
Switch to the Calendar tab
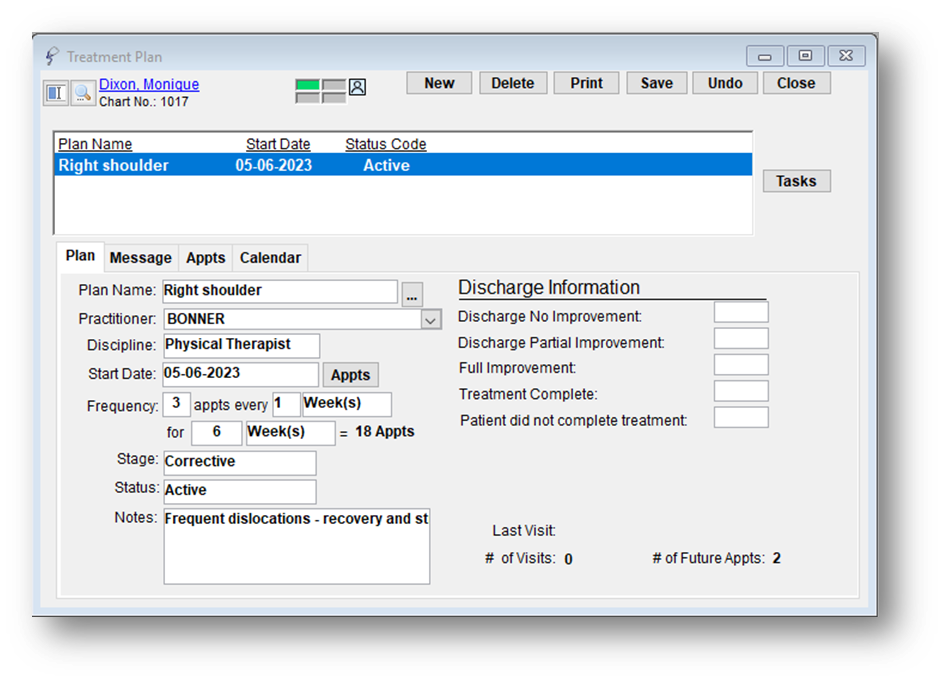pyautogui.click(x=270, y=258)
